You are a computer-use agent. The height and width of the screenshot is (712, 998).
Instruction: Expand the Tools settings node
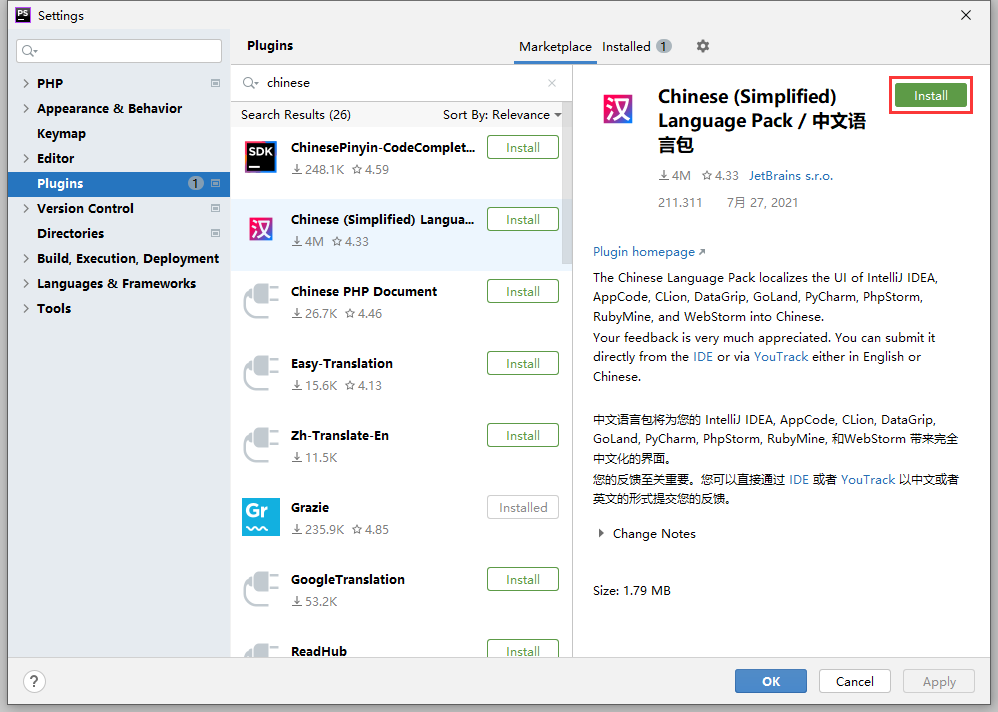click(26, 309)
